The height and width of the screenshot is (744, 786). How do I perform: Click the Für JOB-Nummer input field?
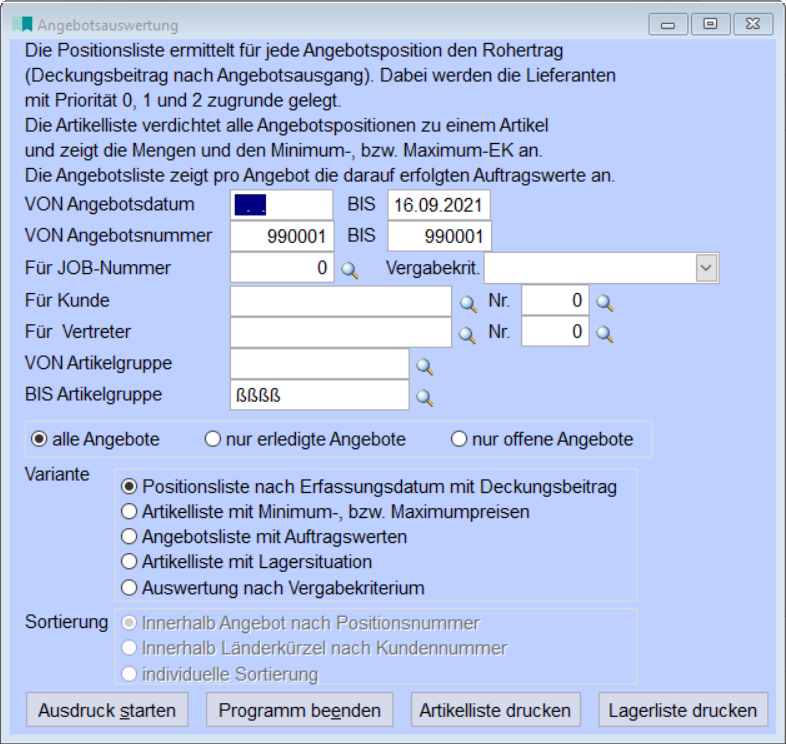tap(282, 268)
